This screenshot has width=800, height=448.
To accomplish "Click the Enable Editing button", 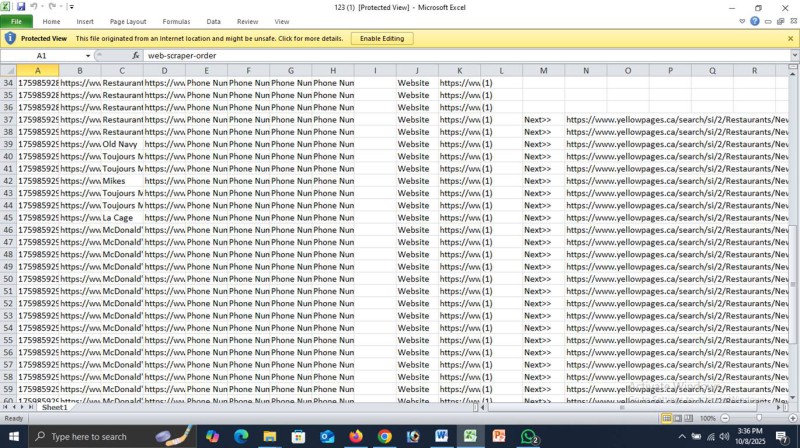I will point(381,39).
